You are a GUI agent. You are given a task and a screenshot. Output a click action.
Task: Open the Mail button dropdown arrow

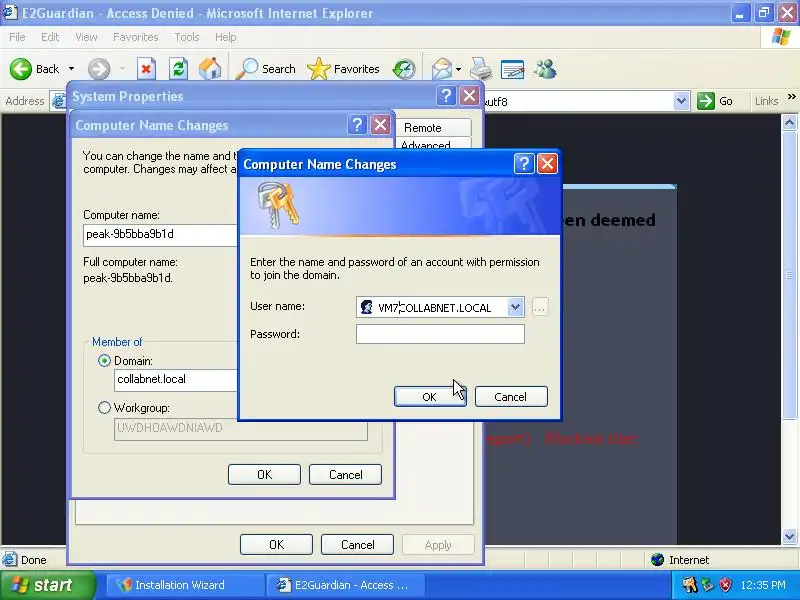[458, 69]
